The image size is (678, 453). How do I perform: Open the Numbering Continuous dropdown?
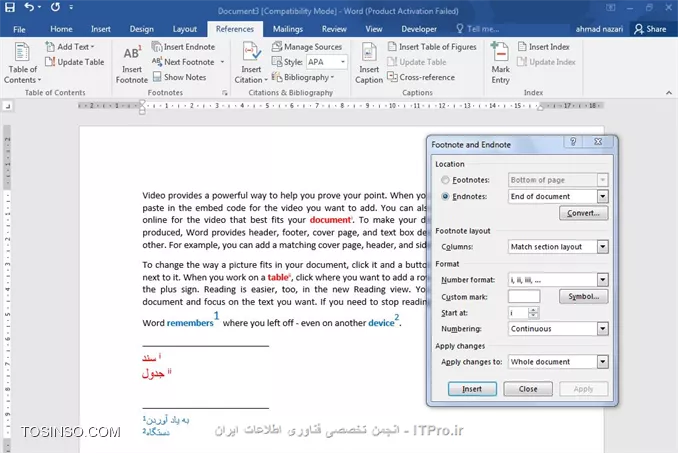tap(603, 329)
